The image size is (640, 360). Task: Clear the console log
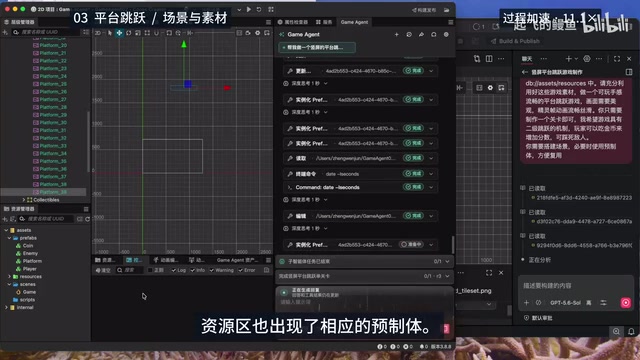pos(103,270)
